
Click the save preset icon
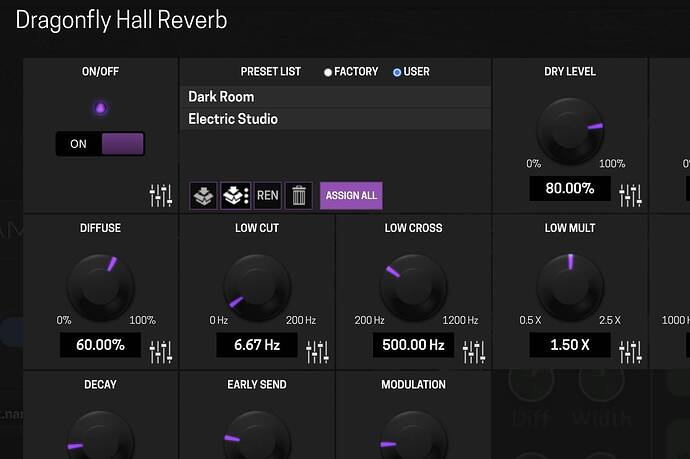tap(203, 195)
